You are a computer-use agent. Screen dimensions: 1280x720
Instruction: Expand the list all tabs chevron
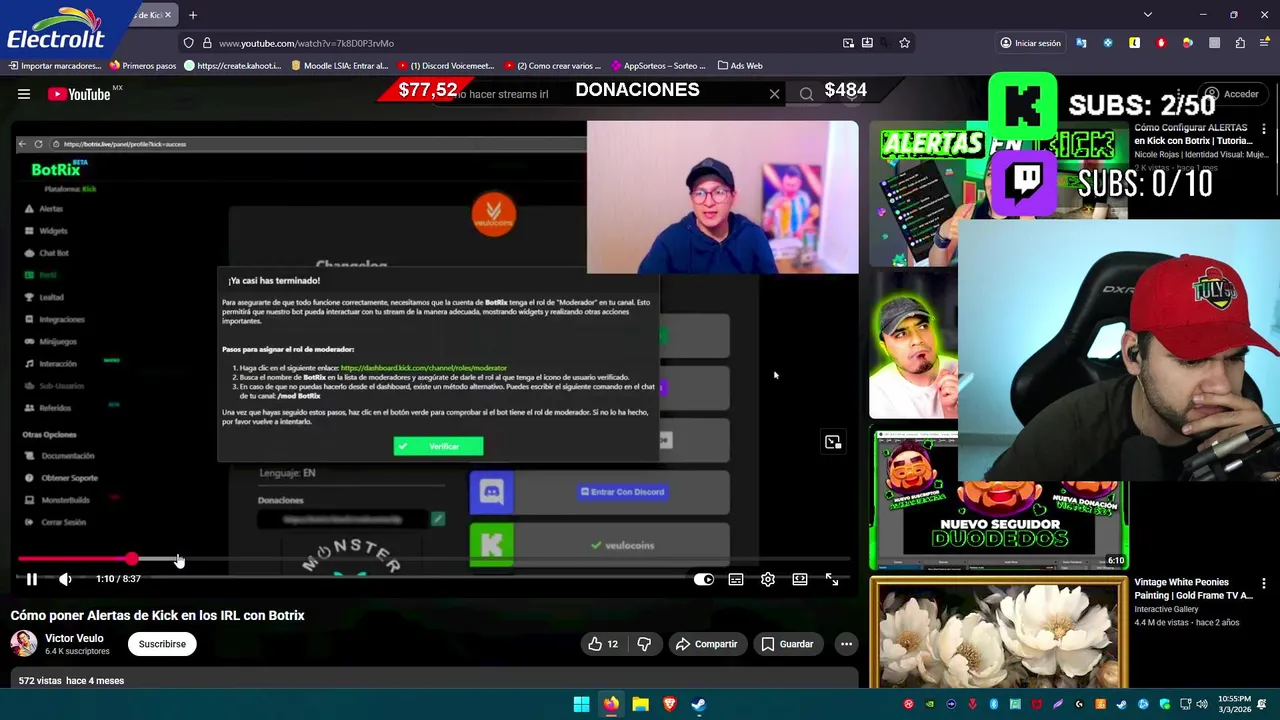pyautogui.click(x=1148, y=15)
